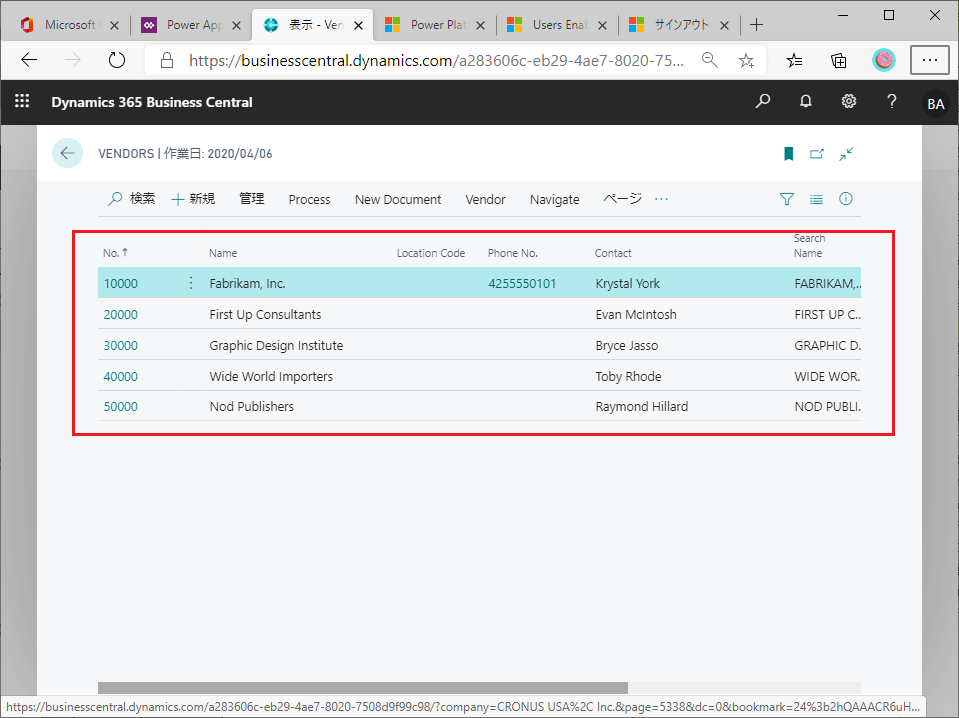Click the phone number 4255550101

[x=522, y=283]
